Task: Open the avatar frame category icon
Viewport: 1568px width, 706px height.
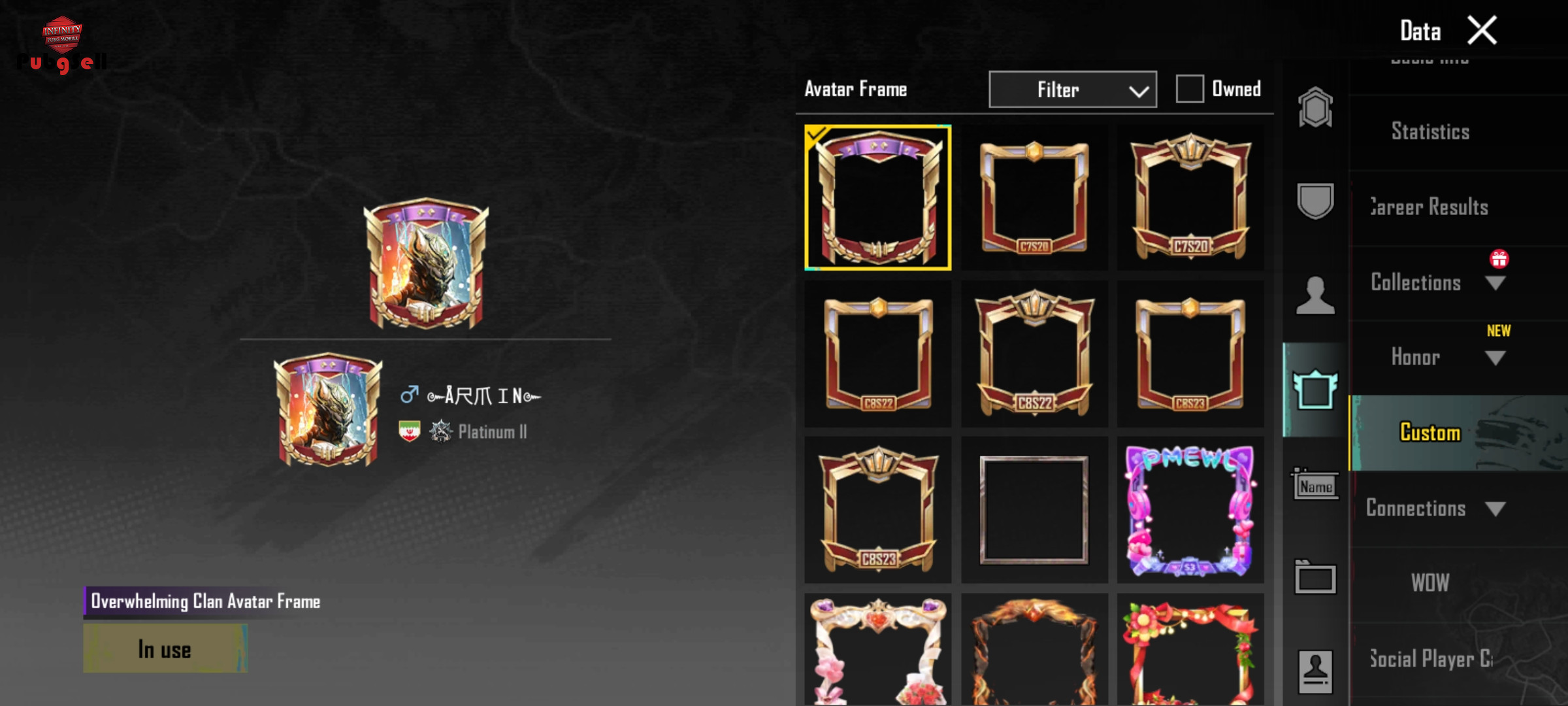Action: point(1315,390)
